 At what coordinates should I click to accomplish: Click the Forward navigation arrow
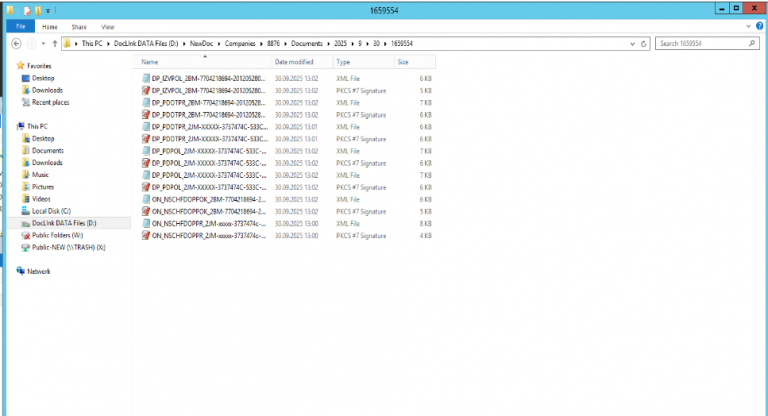pyautogui.click(x=31, y=44)
